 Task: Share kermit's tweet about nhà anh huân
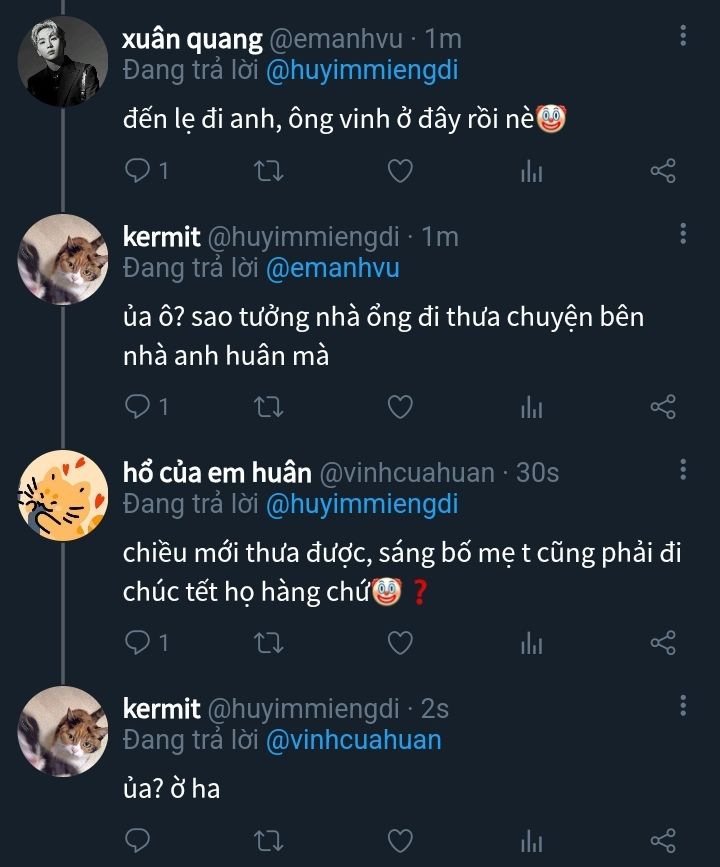coord(663,407)
